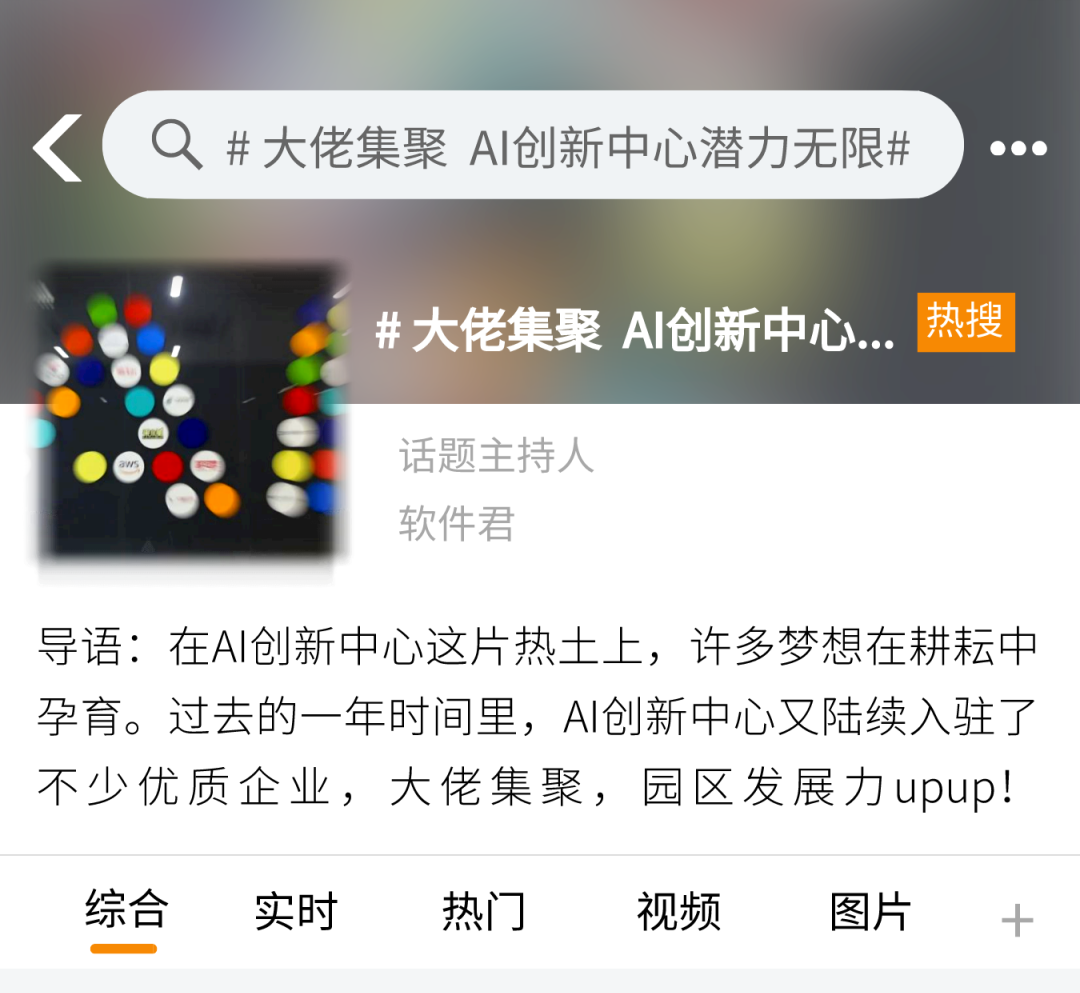The height and width of the screenshot is (993, 1080).
Task: Tap the last intro line ending with upup!
Action: tap(526, 787)
